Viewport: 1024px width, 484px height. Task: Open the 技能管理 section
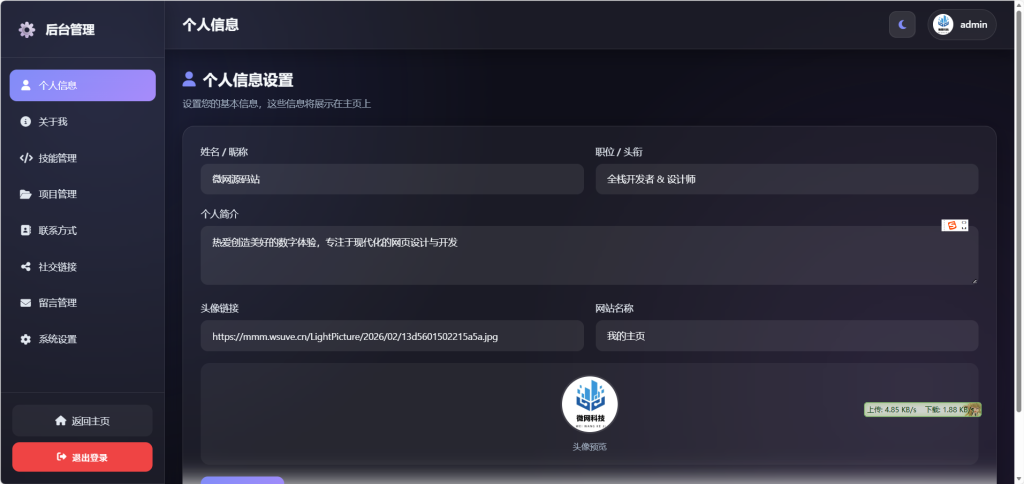coord(82,158)
